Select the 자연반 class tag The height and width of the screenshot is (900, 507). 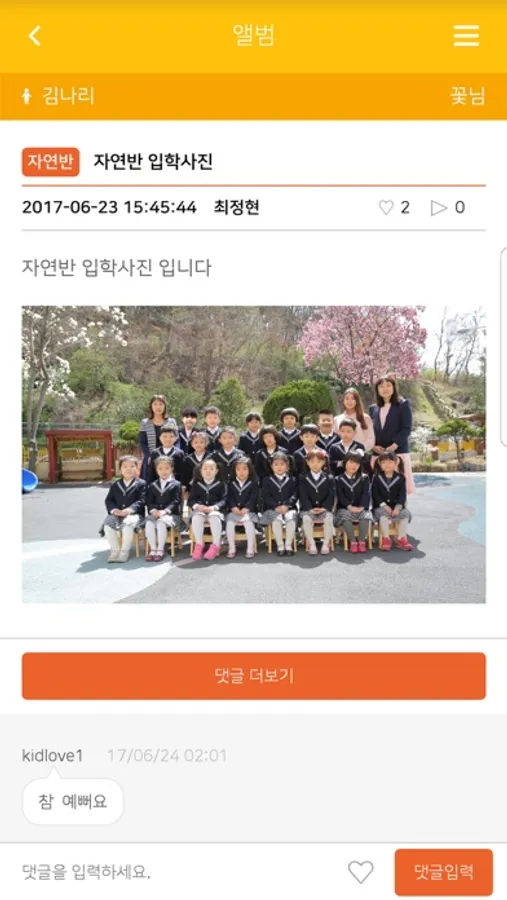pos(51,162)
